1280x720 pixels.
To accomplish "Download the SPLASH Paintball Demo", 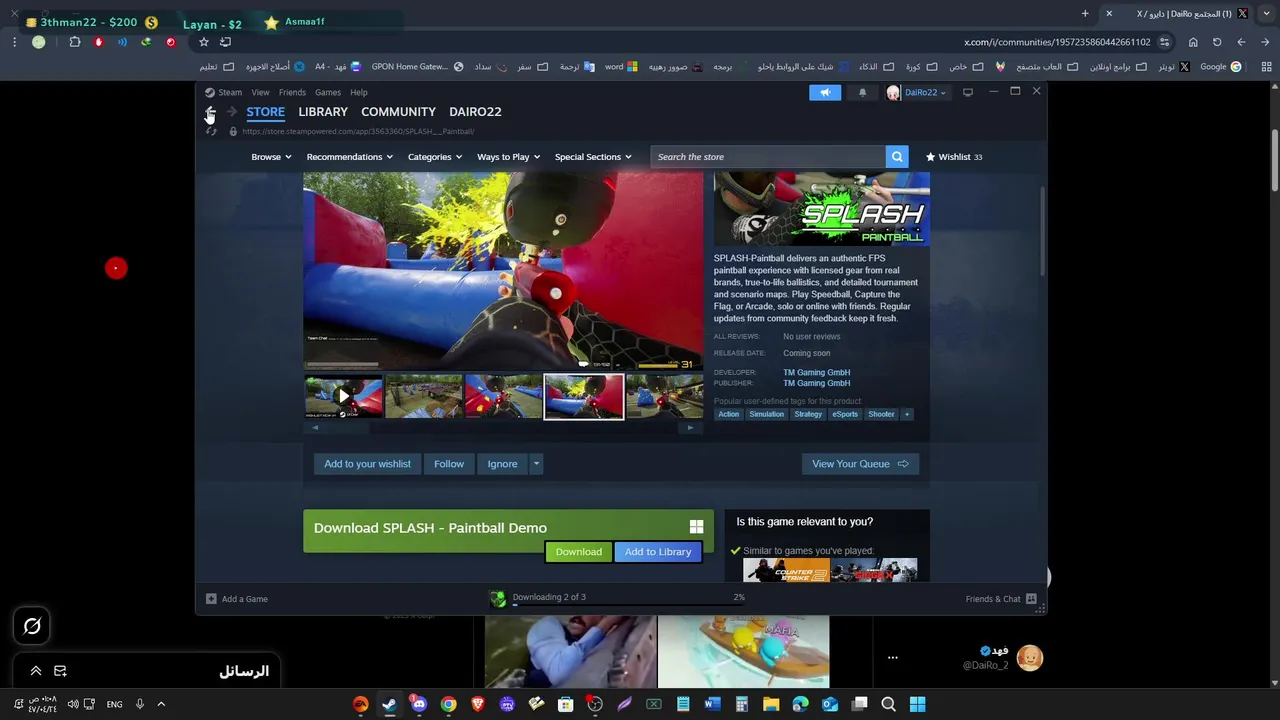I will [579, 552].
